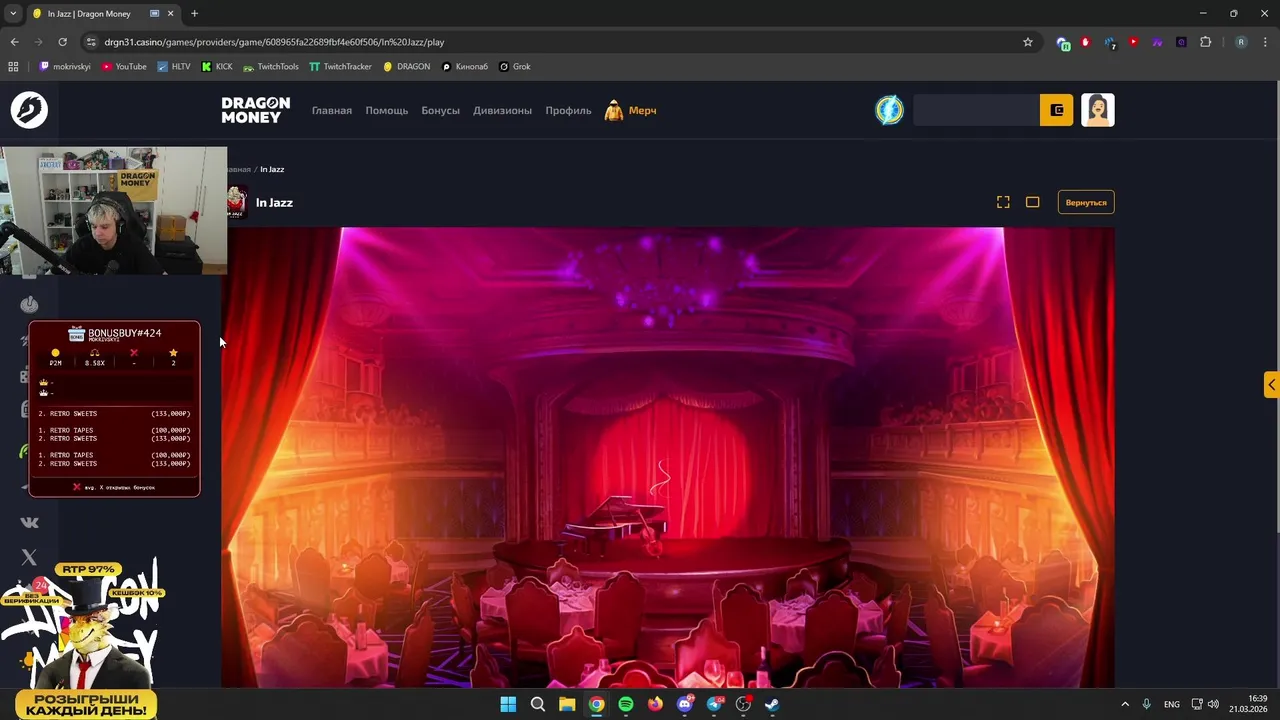This screenshot has height=720, width=1280.
Task: Click the In Jazz game stage area
Action: click(x=668, y=457)
